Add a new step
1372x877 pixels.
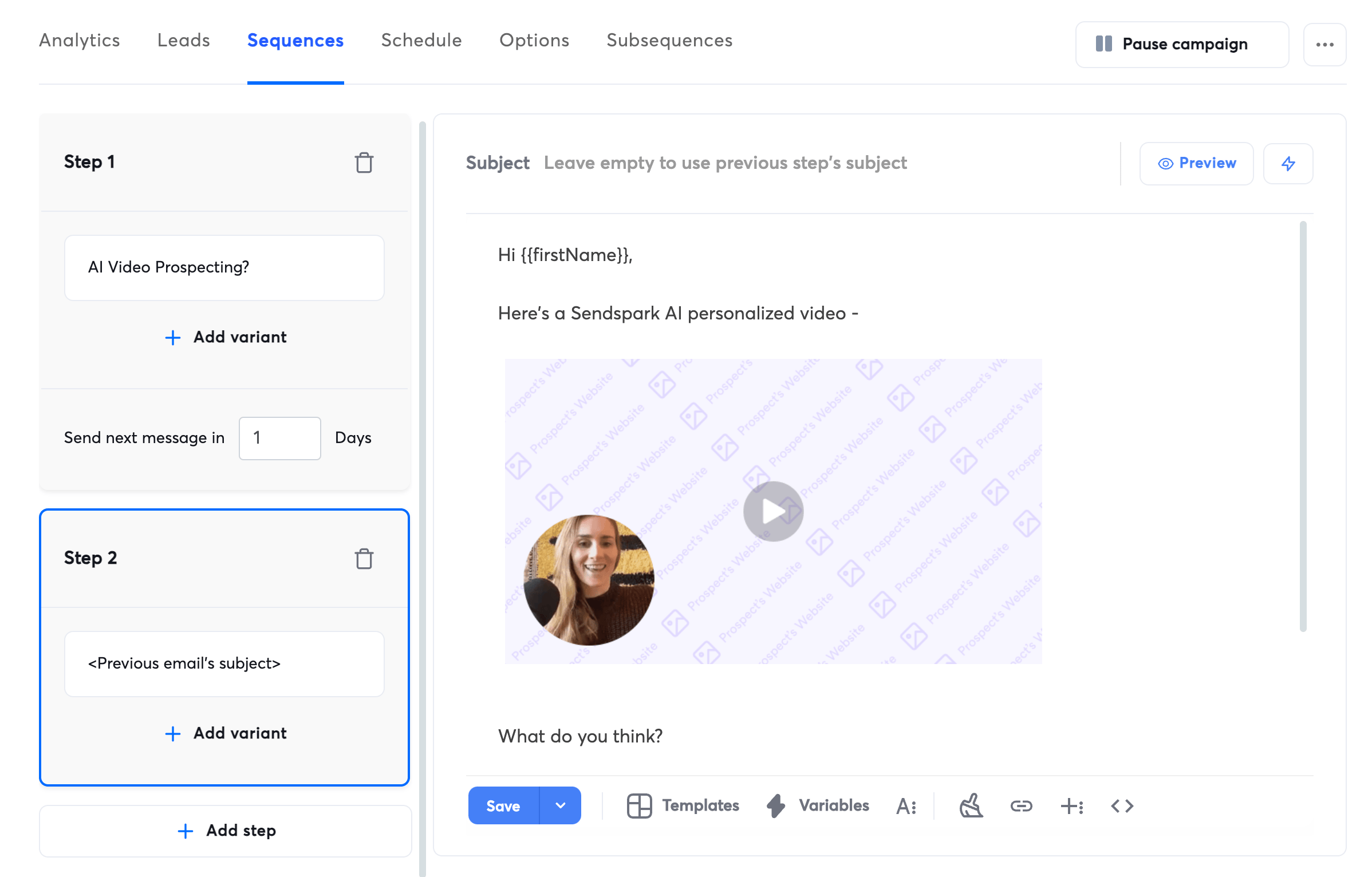pos(225,831)
